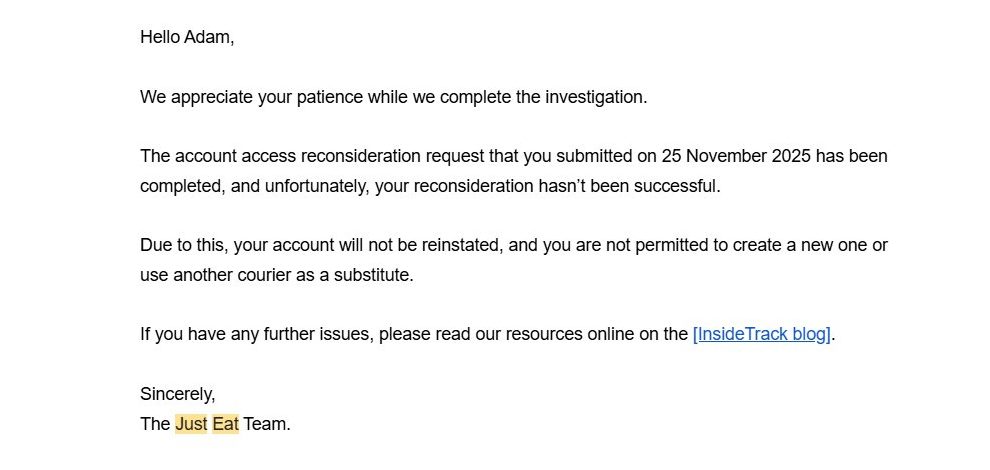Image resolution: width=990 pixels, height=470 pixels.
Task: Click the highlighted word "Eat"
Action: [x=225, y=423]
